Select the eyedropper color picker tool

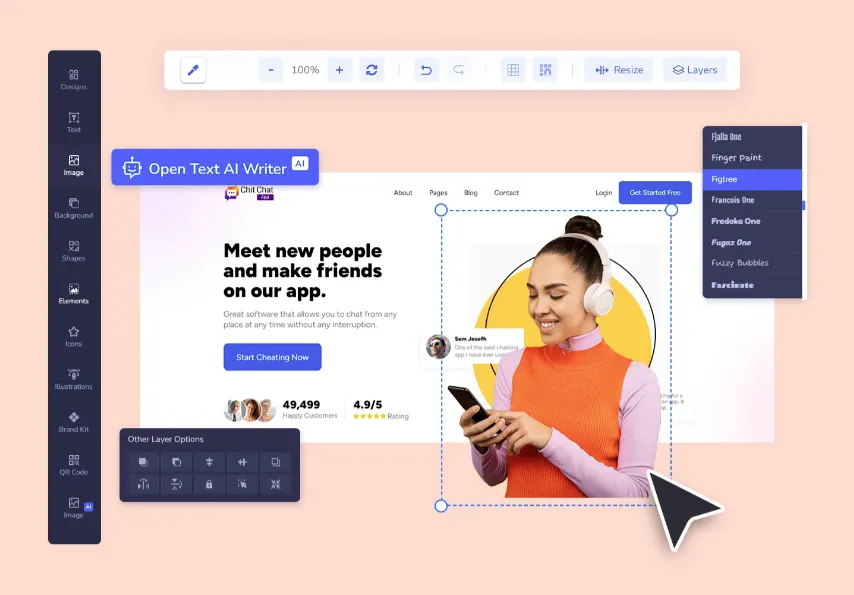(x=193, y=70)
